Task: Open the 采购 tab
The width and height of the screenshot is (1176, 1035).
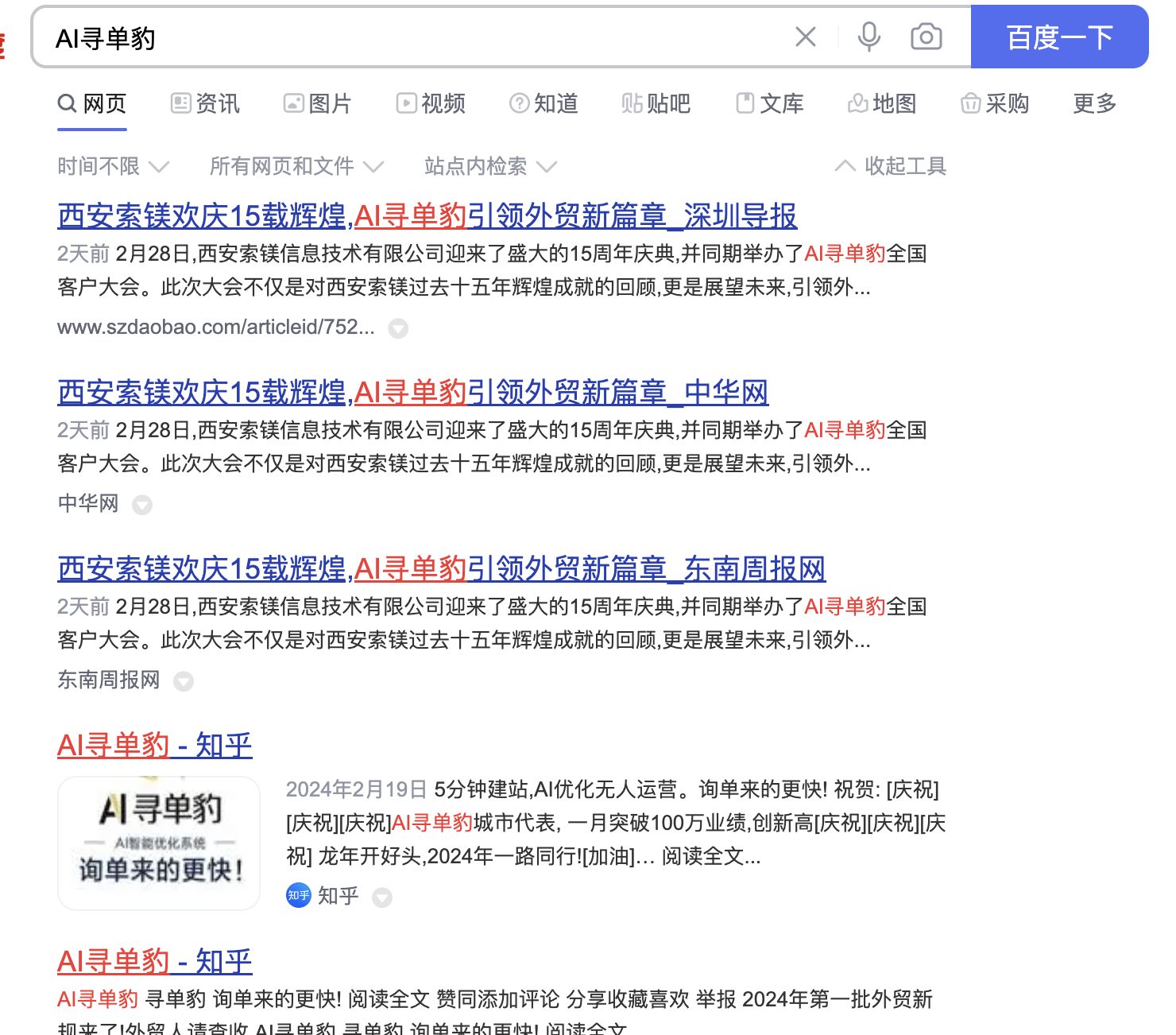Action: (995, 103)
